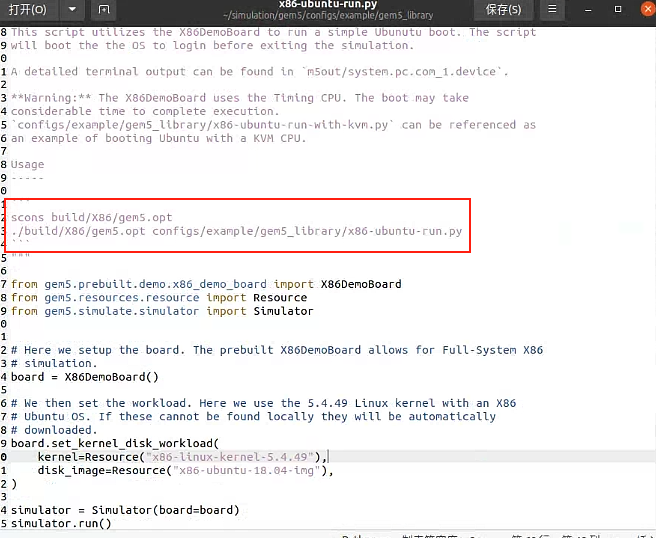Screen dimensions: 656x538
Task: Minimize the gedit window
Action: click(588, 10)
